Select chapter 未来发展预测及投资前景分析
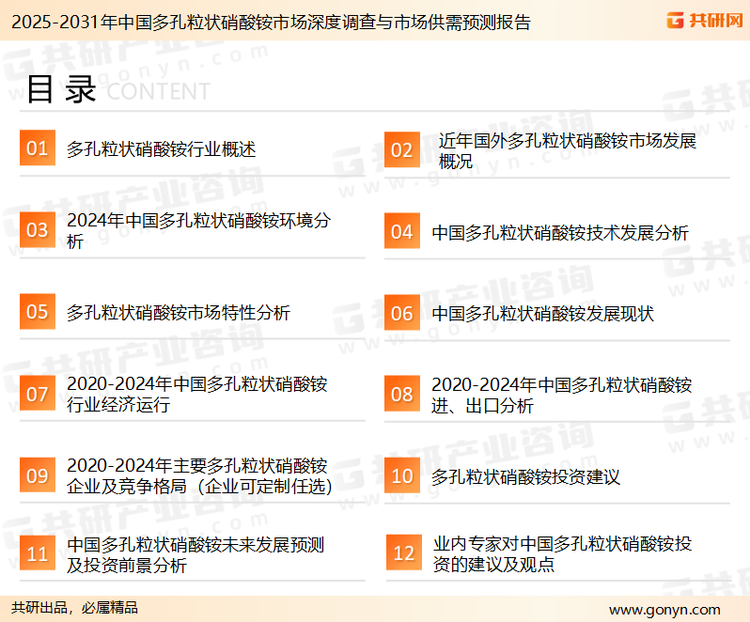Viewport: 750px width, 622px height. (196, 555)
